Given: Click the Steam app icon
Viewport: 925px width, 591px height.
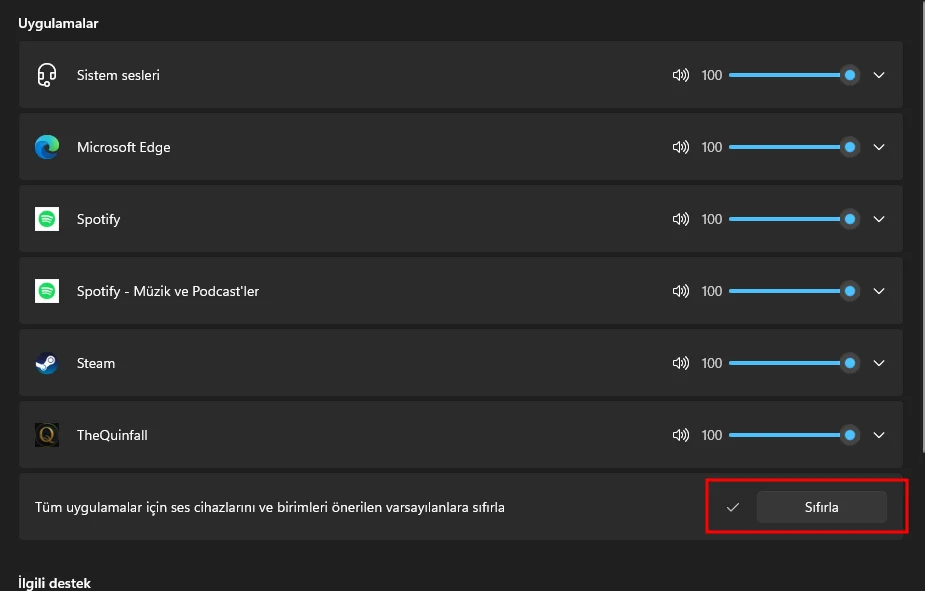Looking at the screenshot, I should pos(47,363).
